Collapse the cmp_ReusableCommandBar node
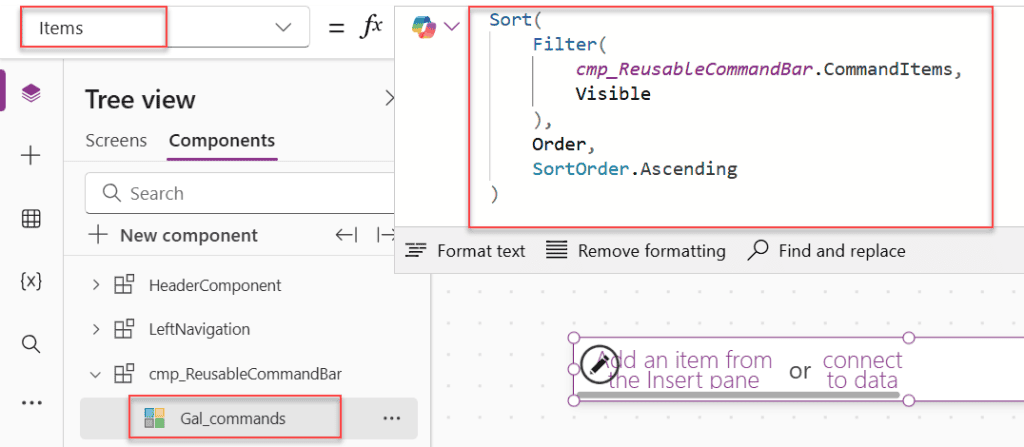The width and height of the screenshot is (1024, 447). coord(96,374)
